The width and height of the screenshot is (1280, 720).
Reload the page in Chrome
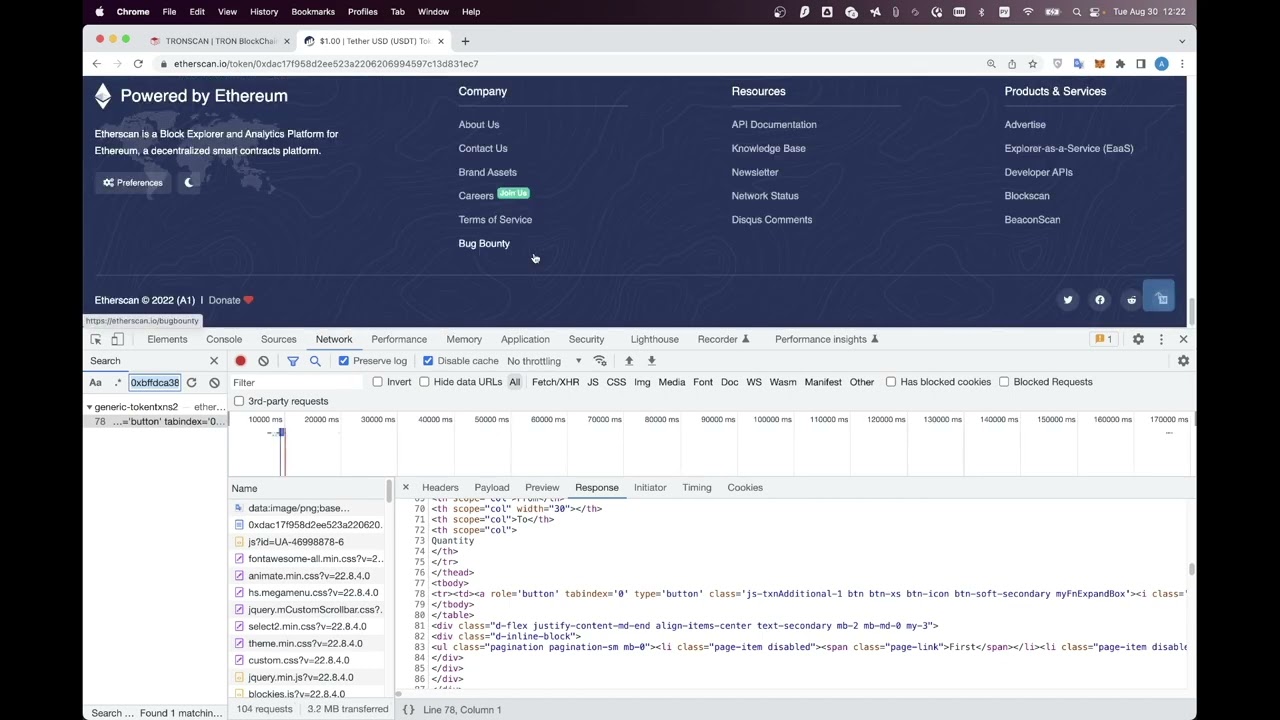click(x=138, y=64)
